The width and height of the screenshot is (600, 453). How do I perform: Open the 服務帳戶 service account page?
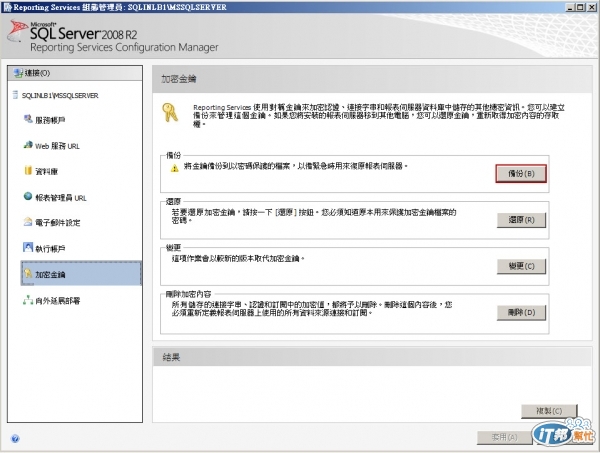coord(50,120)
